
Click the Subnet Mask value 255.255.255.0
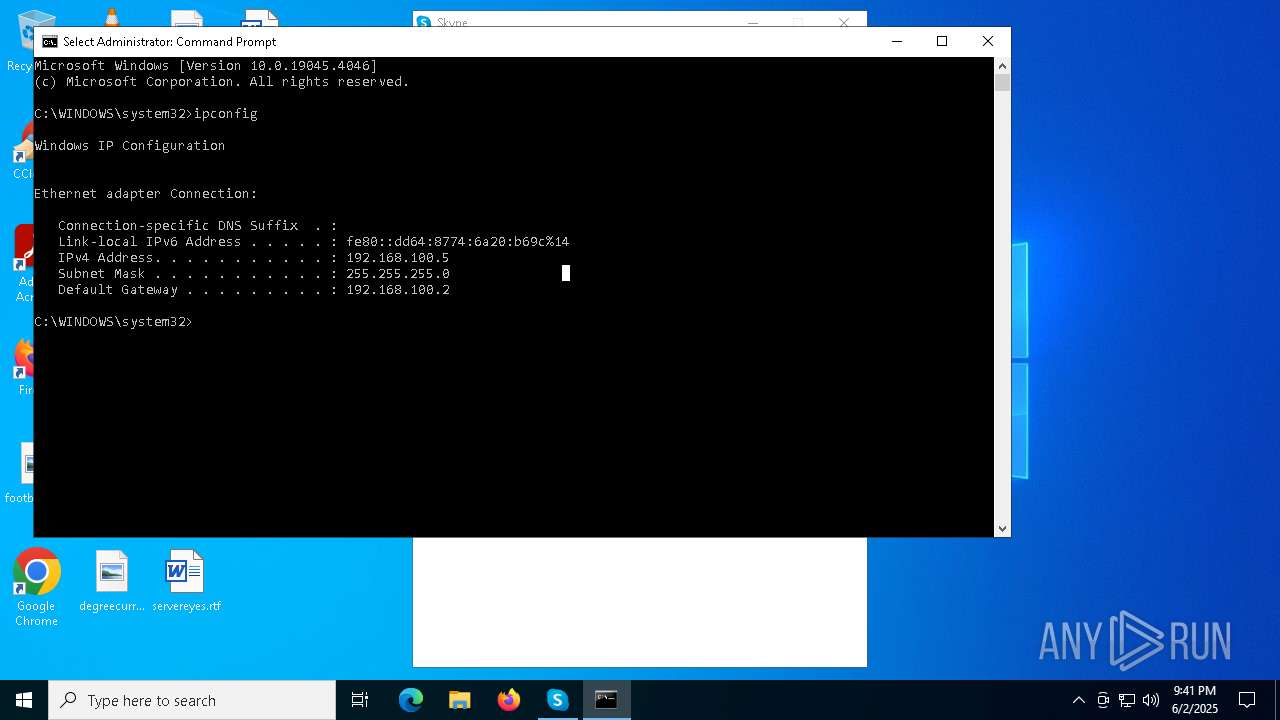[397, 274]
